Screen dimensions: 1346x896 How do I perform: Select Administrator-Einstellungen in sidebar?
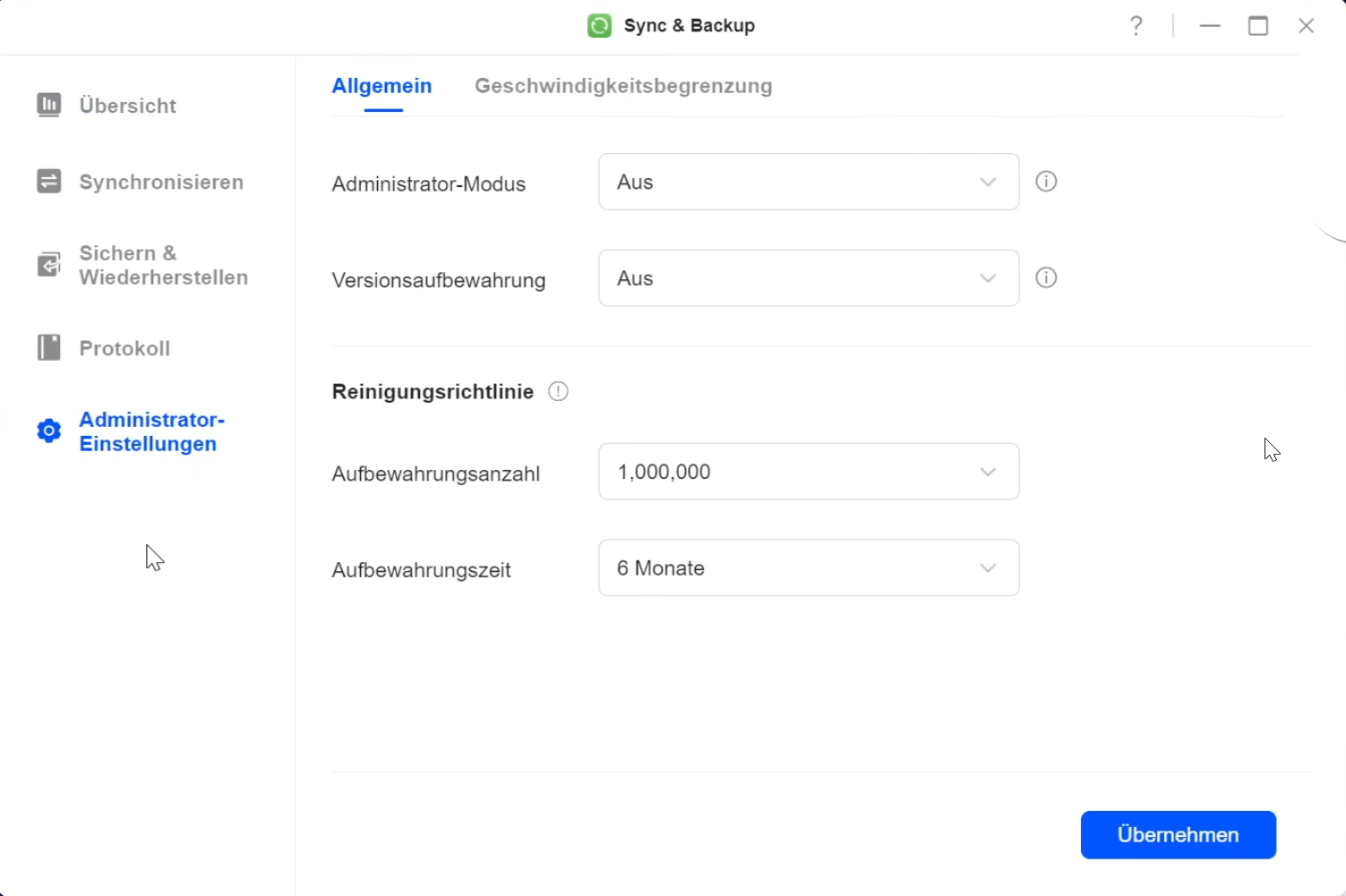coord(151,431)
